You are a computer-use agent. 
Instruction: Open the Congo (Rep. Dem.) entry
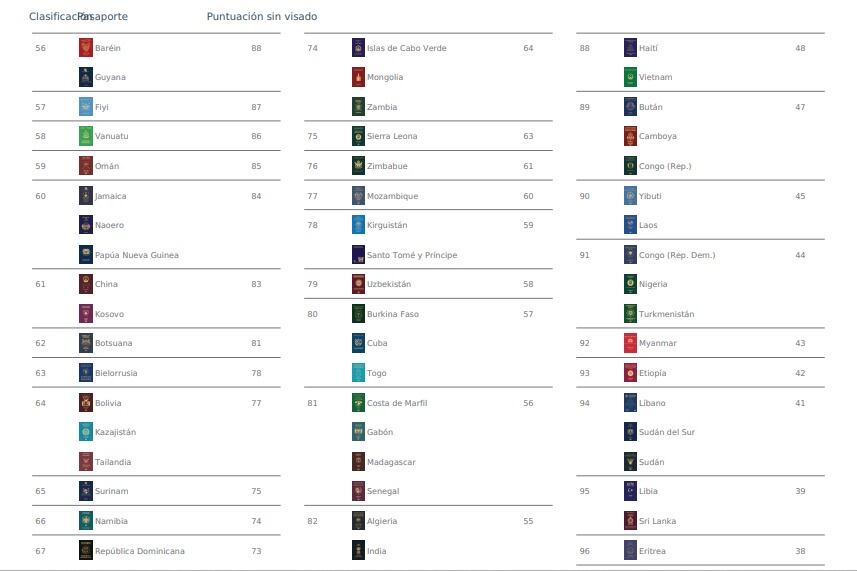(x=677, y=255)
